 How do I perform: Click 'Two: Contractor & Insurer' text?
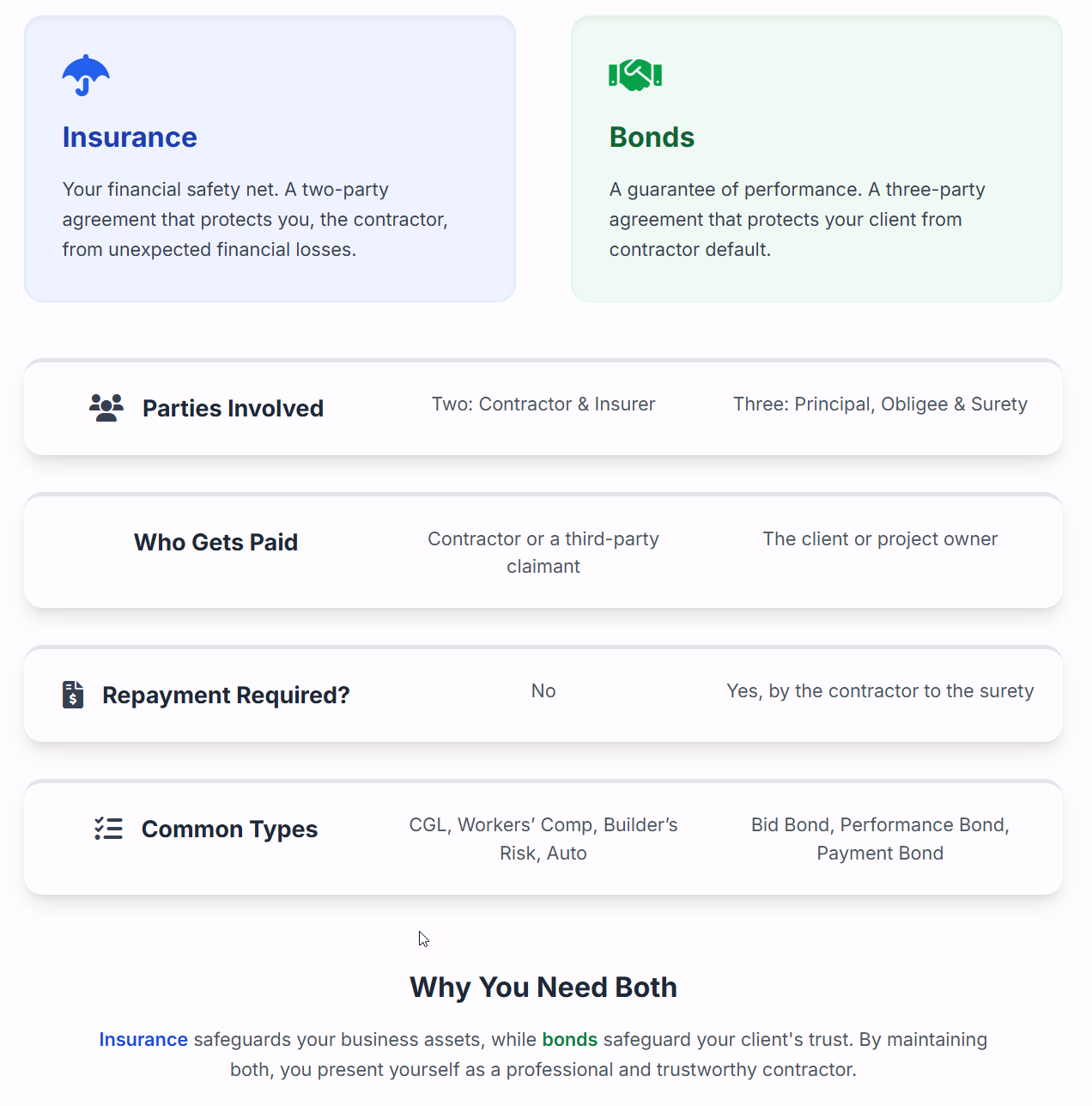point(543,404)
